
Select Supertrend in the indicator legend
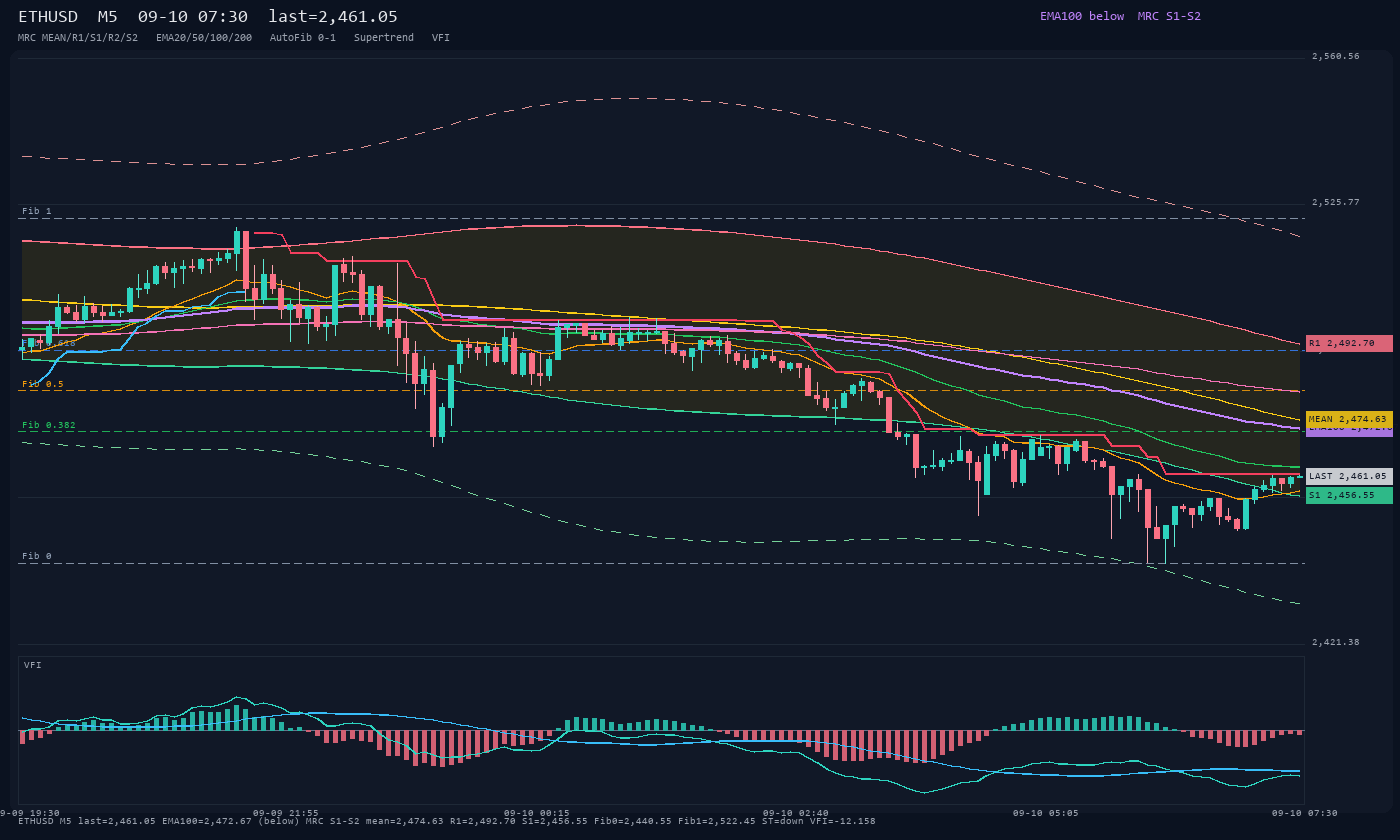point(384,37)
